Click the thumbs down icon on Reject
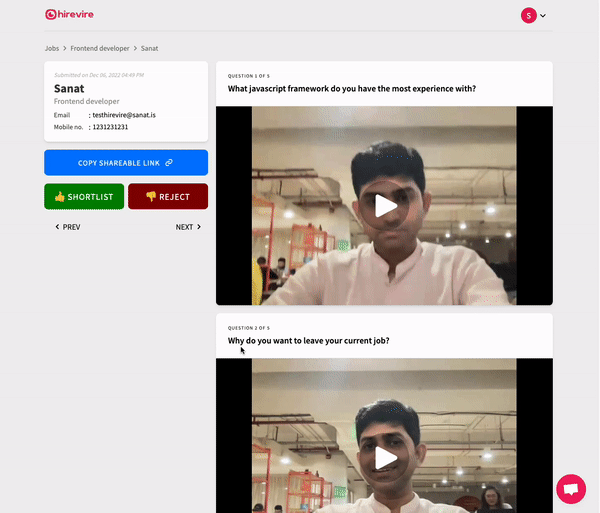The image size is (600, 513). (x=150, y=197)
